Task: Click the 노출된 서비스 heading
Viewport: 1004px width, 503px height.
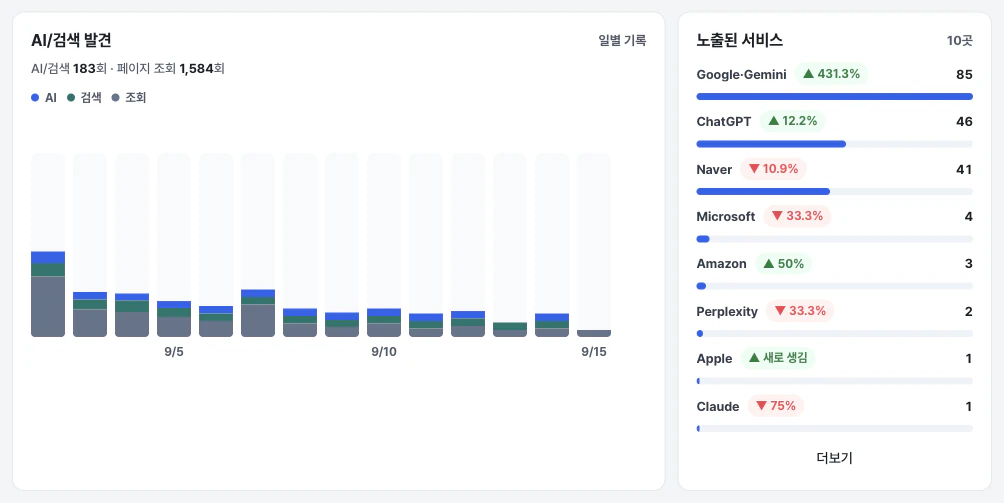Action: (x=740, y=40)
